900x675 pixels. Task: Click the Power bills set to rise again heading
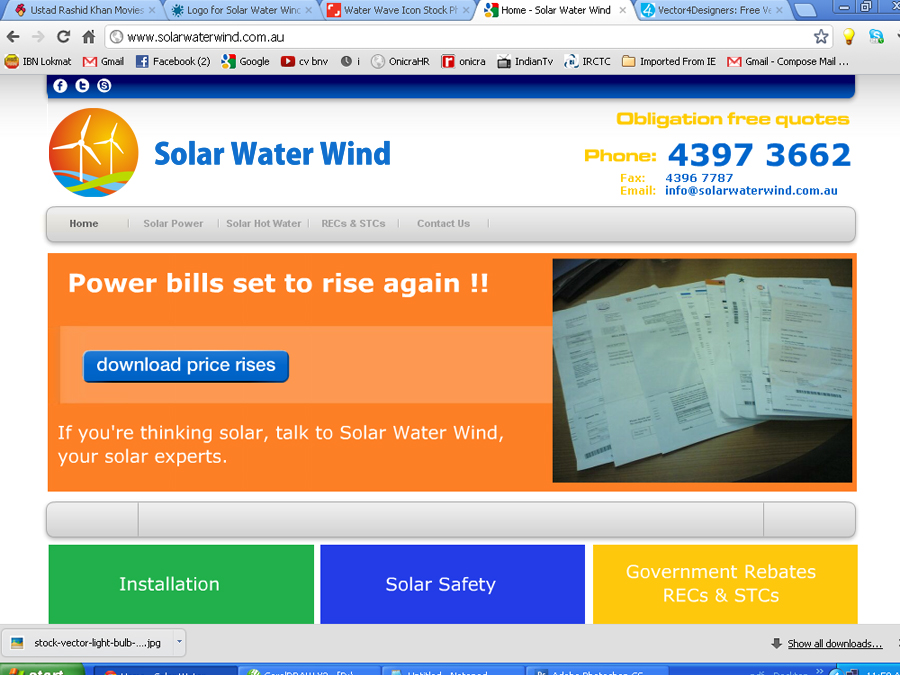click(278, 284)
